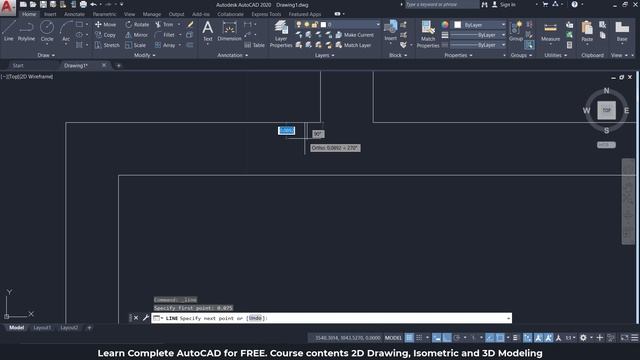Toggle object snap tracking in status bar
Viewport: 640px width, 360px height.
pyautogui.click(x=490, y=338)
